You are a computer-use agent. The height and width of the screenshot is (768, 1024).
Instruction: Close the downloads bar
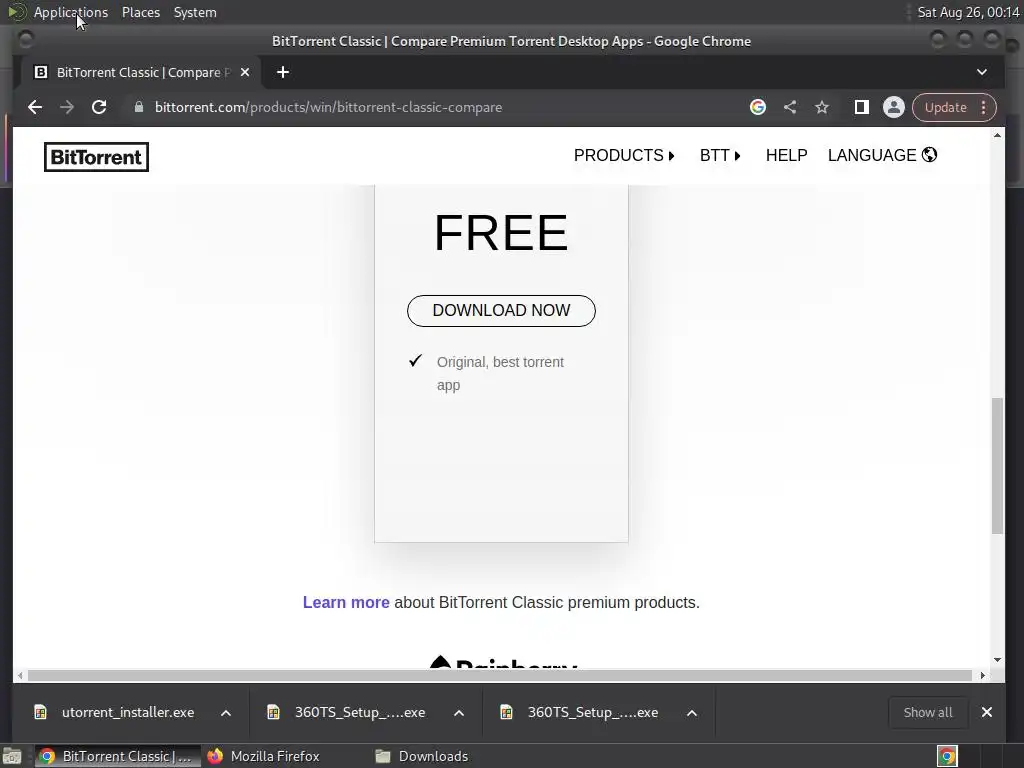pyautogui.click(x=987, y=712)
